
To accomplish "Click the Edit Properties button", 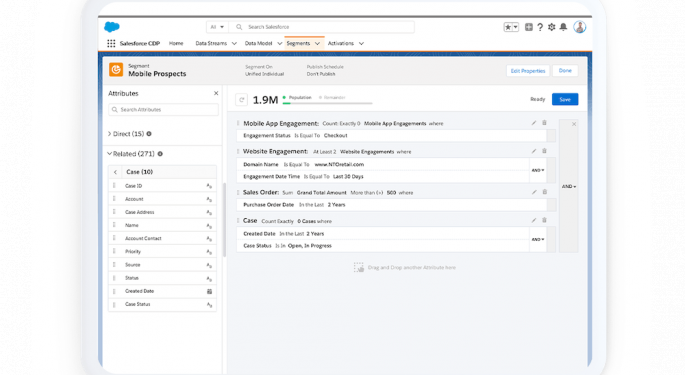I will click(528, 71).
